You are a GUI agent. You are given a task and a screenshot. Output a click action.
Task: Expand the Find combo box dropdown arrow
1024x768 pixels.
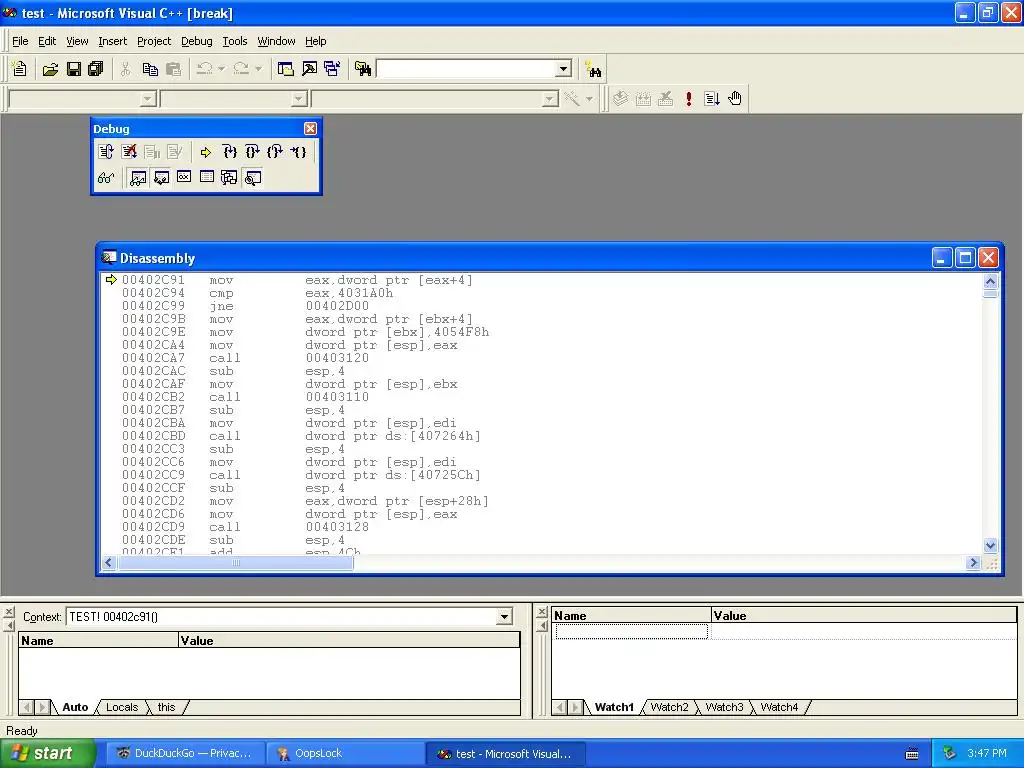point(564,69)
